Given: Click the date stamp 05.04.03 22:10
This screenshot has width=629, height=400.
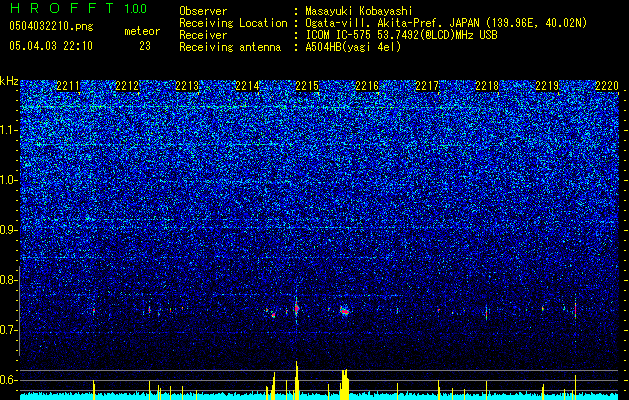Looking at the screenshot, I should pos(51,46).
